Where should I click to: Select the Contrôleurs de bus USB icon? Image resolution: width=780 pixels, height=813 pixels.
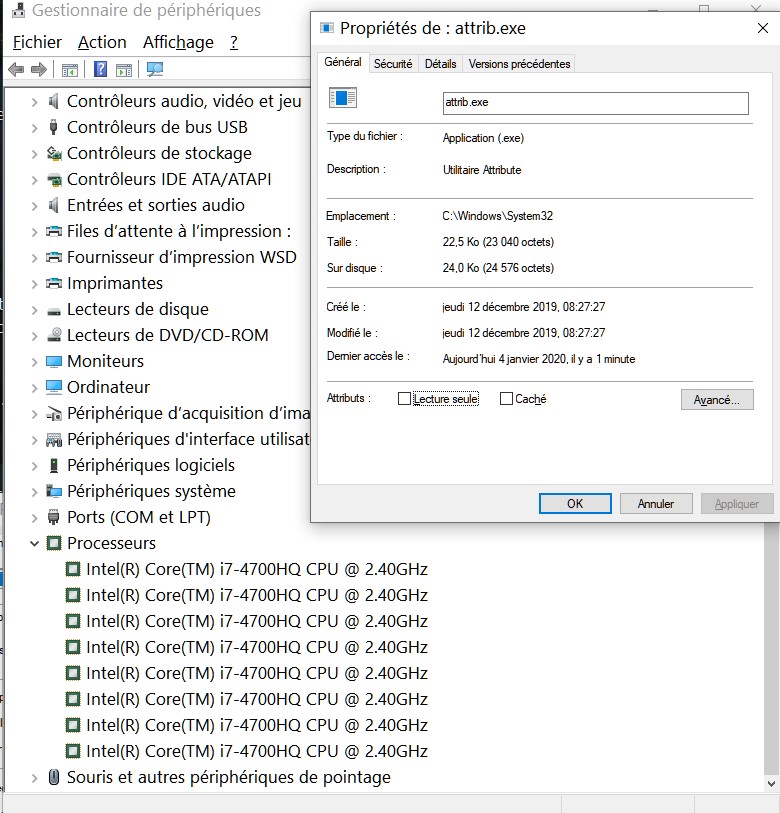point(53,127)
